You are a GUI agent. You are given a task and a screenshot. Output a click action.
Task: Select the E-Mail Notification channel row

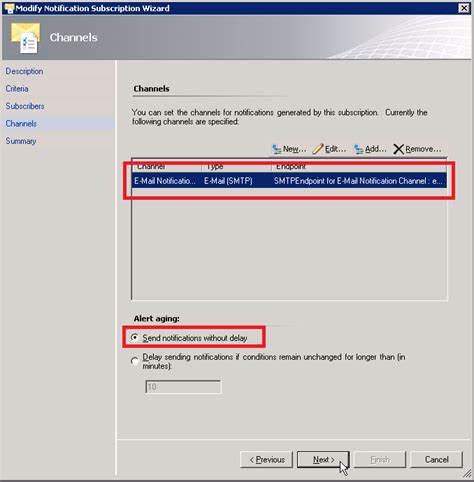(289, 181)
